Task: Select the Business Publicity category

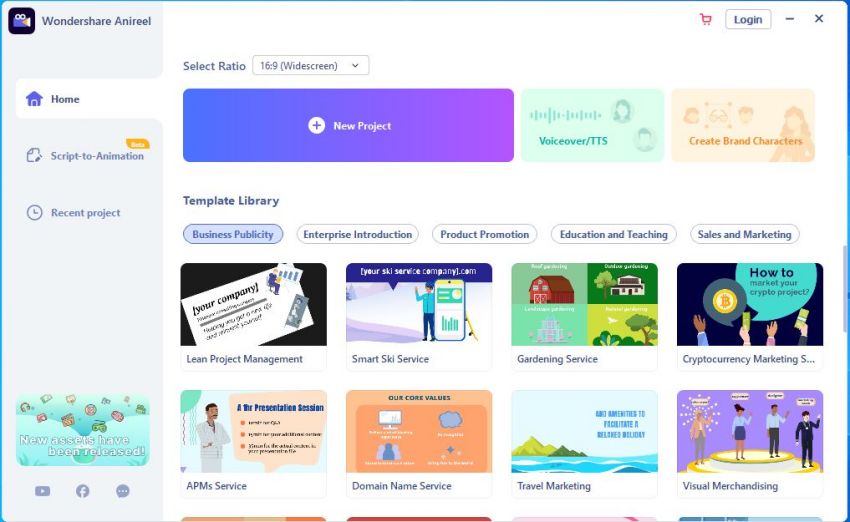Action: pyautogui.click(x=233, y=234)
